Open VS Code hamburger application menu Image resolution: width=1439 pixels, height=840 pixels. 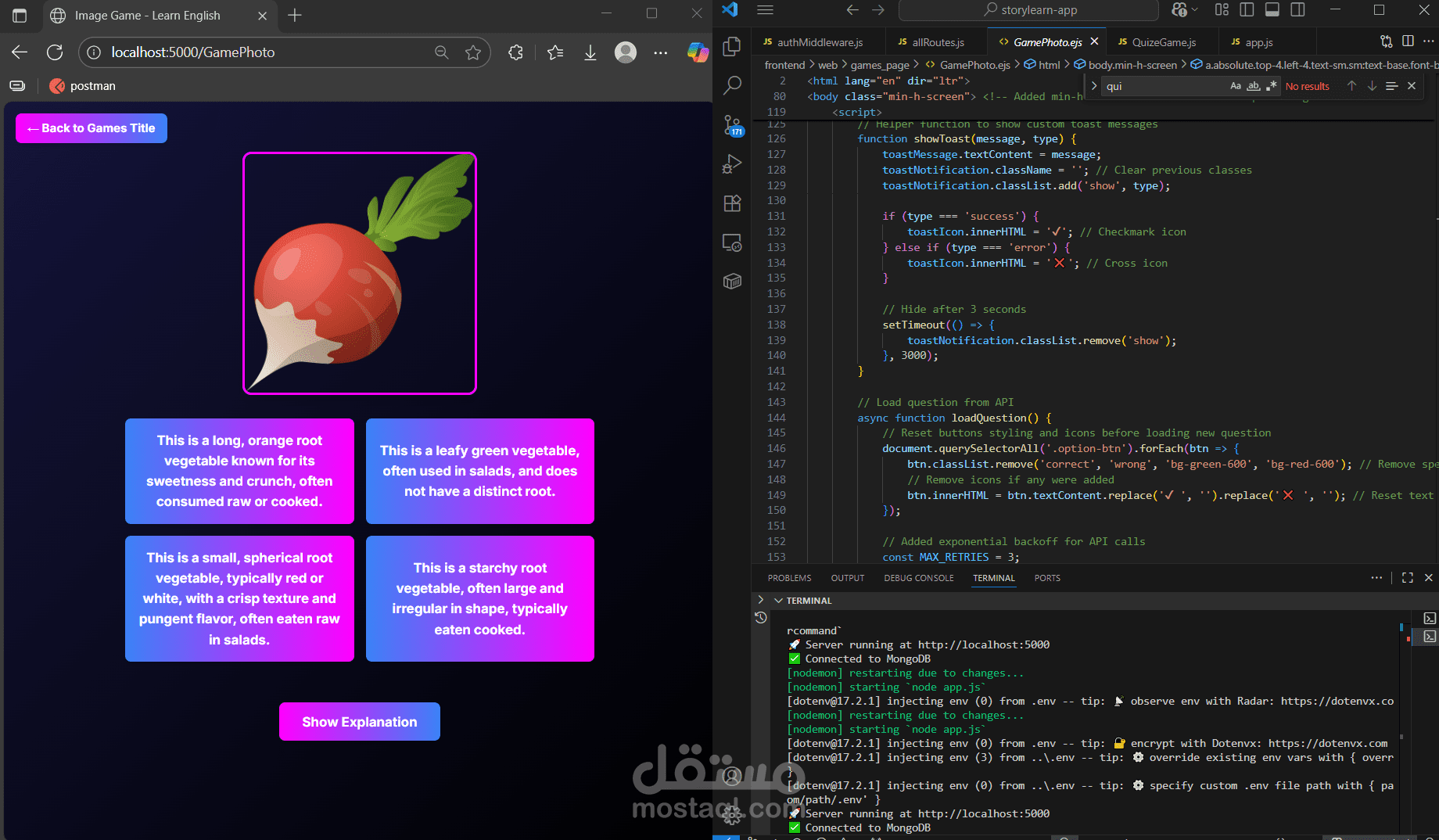[766, 10]
